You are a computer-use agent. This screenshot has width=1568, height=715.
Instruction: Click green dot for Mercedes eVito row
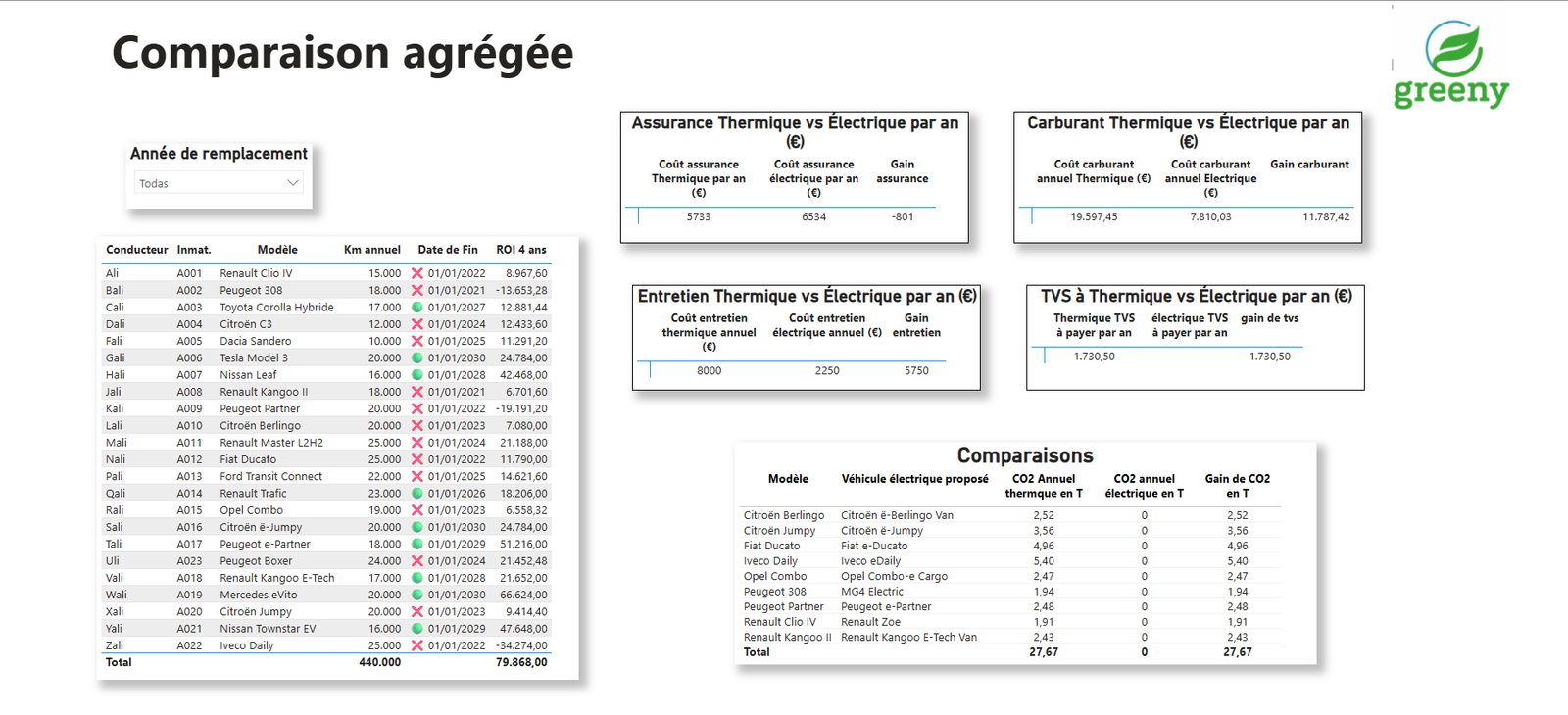(x=416, y=595)
